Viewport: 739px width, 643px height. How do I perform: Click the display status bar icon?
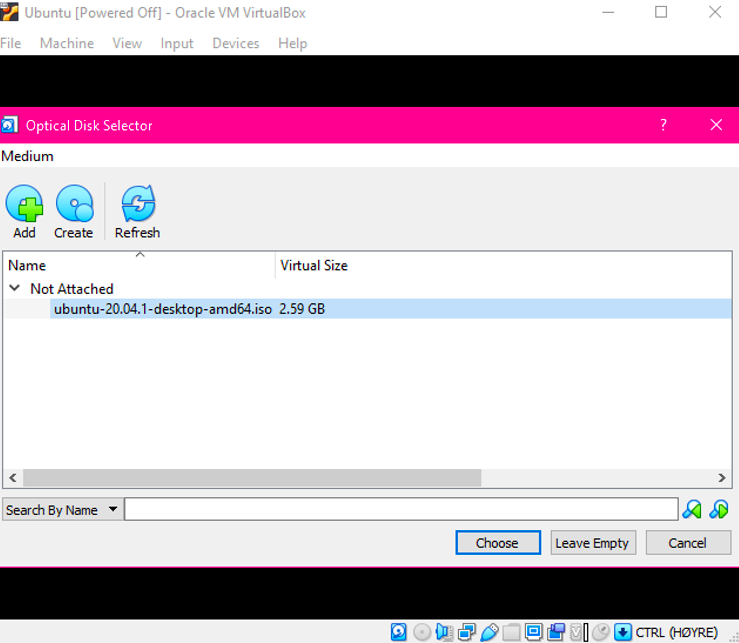(x=534, y=632)
